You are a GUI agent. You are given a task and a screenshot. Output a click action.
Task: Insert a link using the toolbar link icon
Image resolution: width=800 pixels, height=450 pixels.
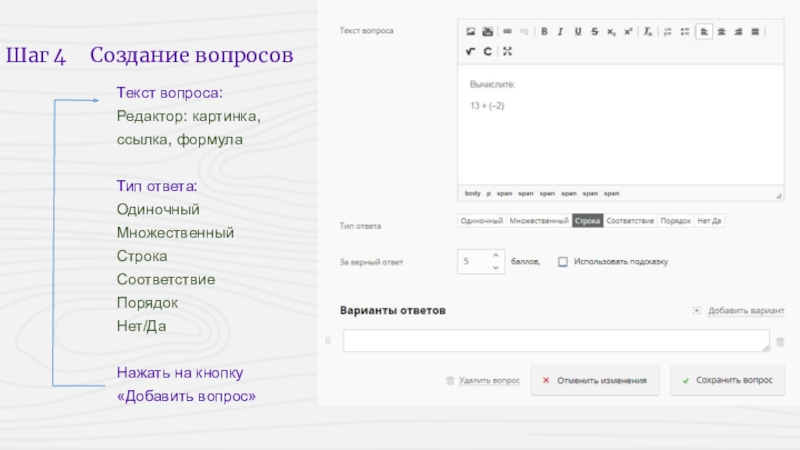click(x=508, y=31)
